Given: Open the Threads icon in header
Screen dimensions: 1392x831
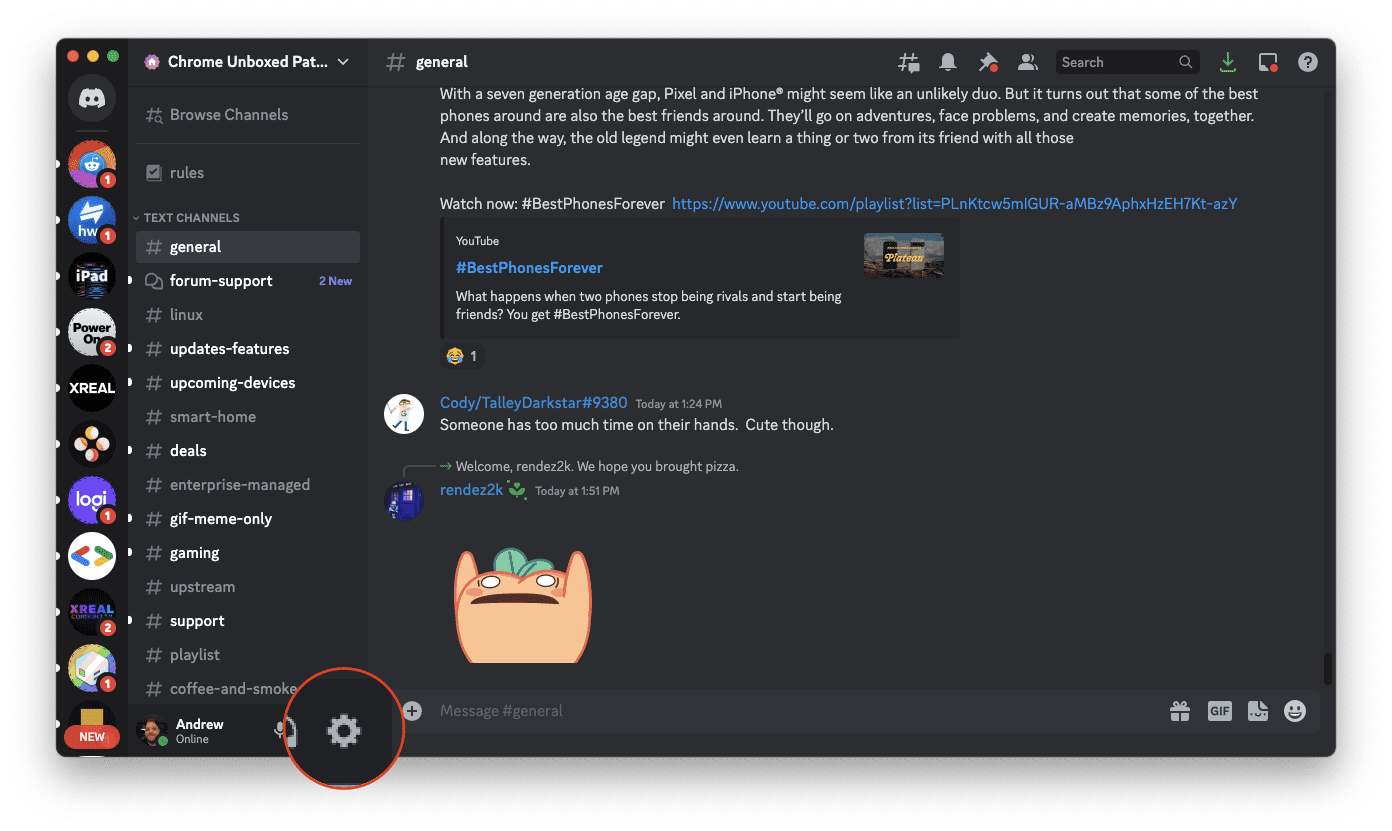Looking at the screenshot, I should tap(909, 62).
